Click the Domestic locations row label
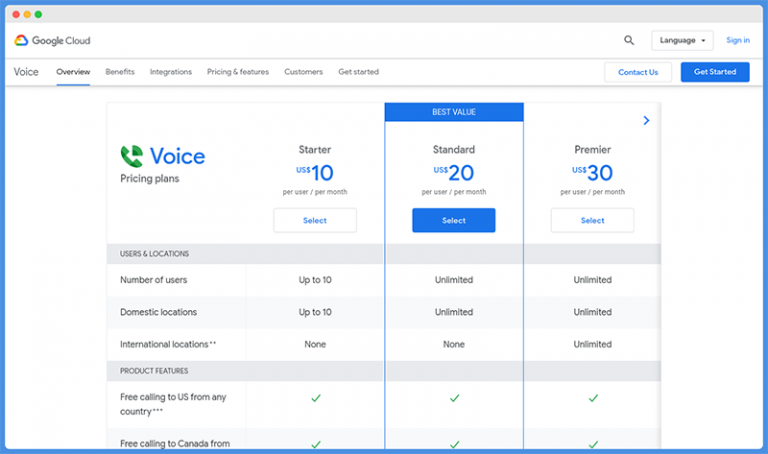This screenshot has width=768, height=454. 158,312
